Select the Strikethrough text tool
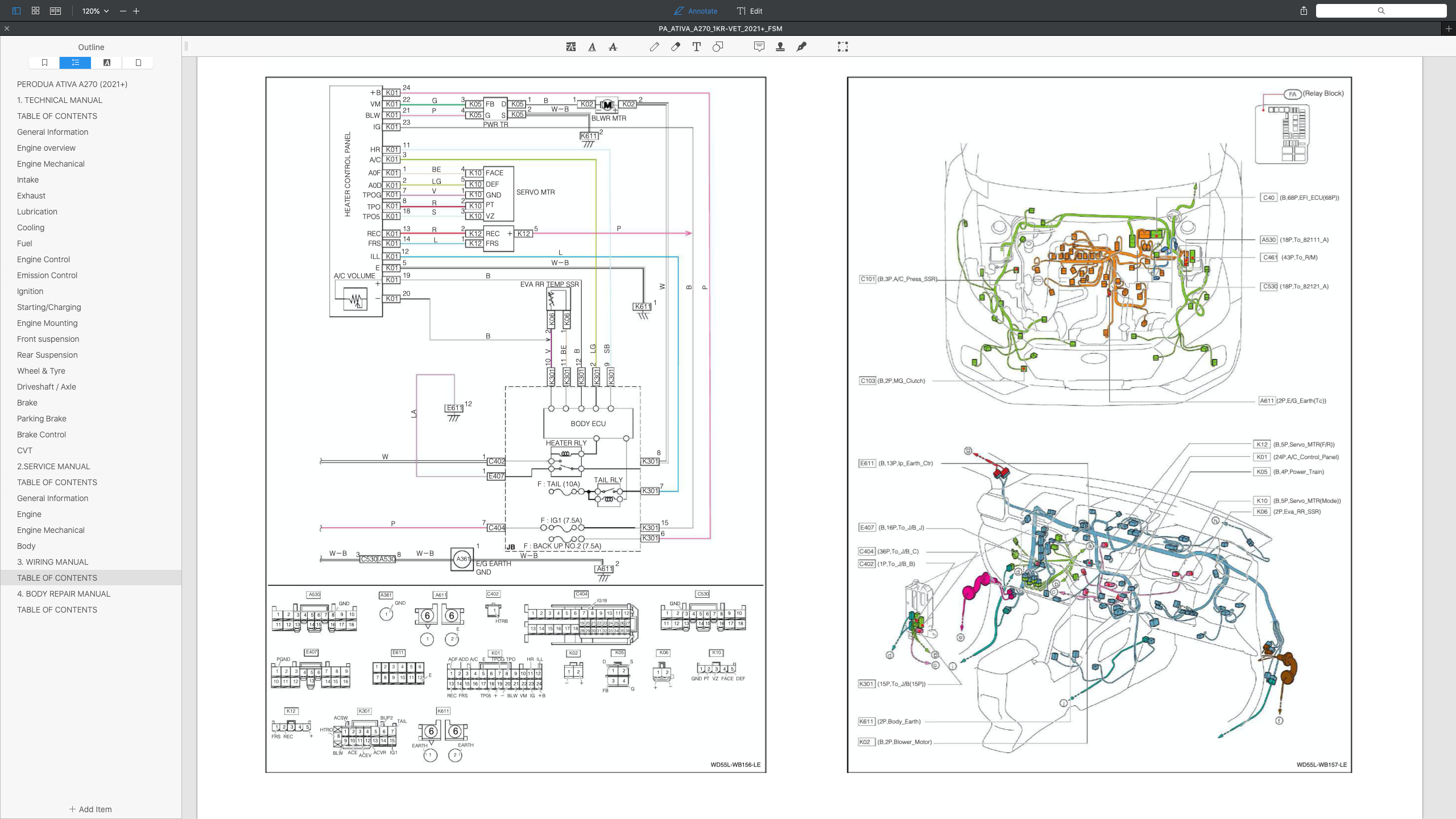This screenshot has width=1456, height=819. pyautogui.click(x=613, y=47)
